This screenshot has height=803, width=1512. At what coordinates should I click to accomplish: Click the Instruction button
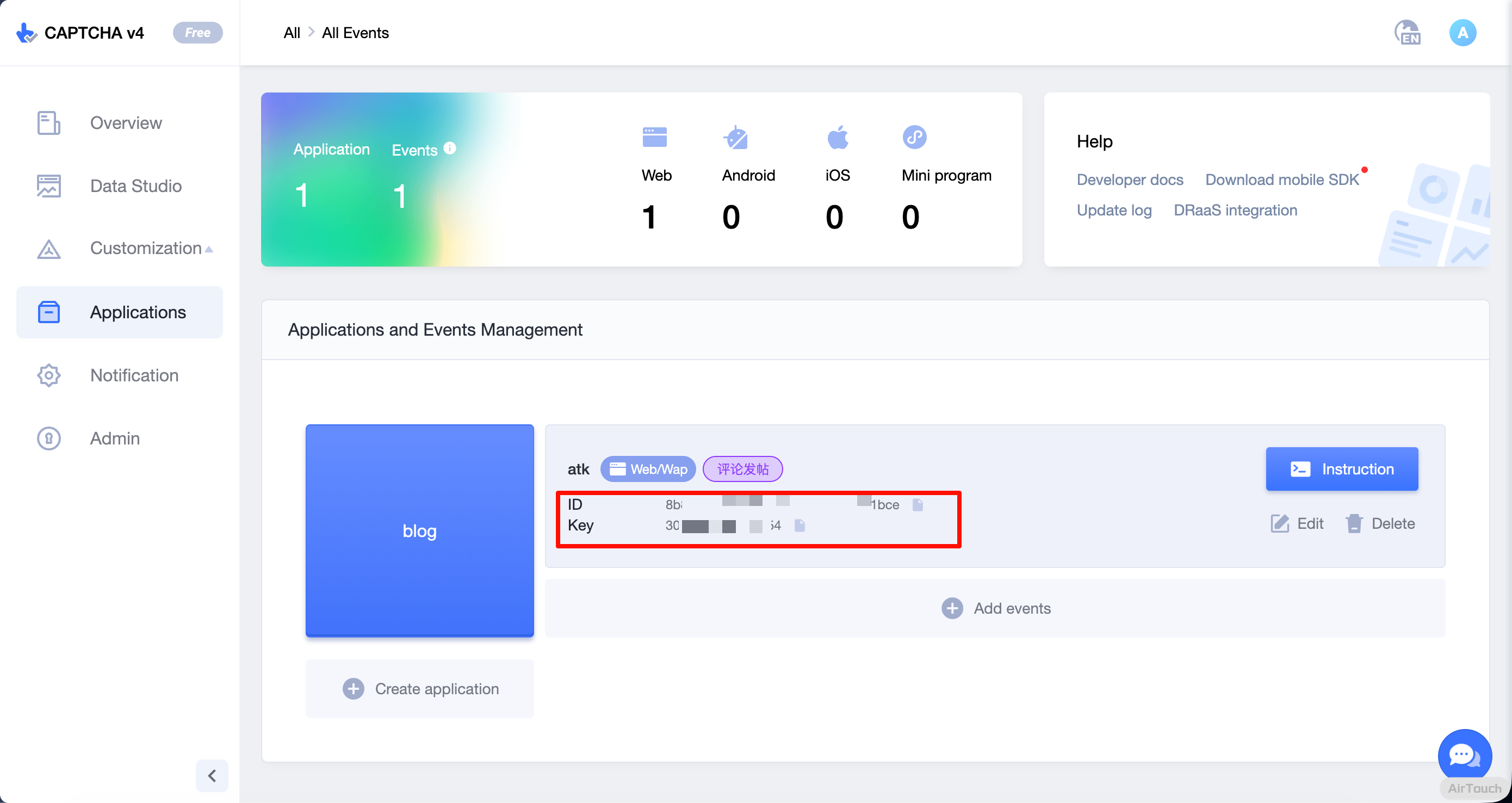pos(1342,469)
